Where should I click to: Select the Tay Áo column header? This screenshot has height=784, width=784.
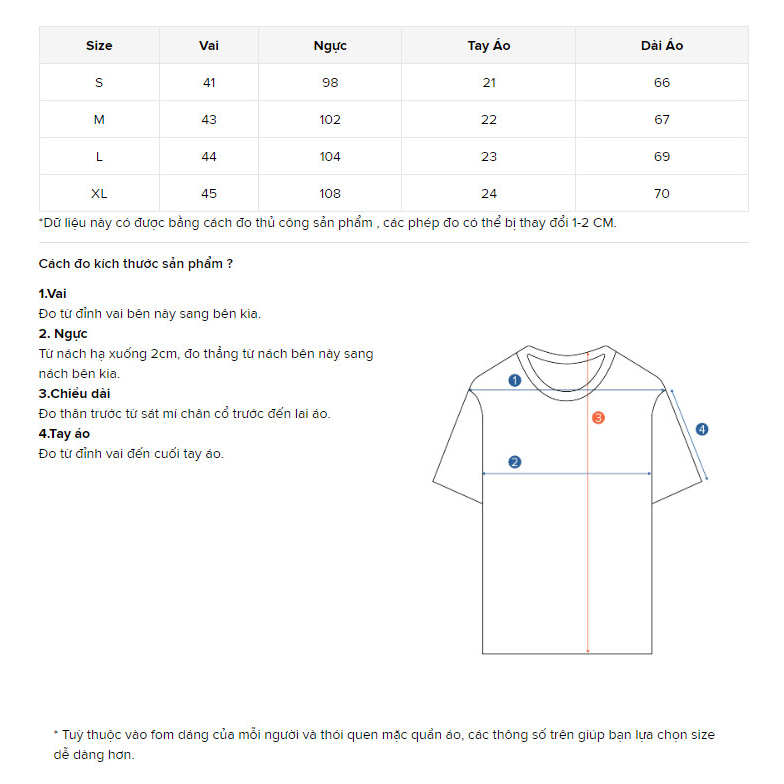pos(488,45)
